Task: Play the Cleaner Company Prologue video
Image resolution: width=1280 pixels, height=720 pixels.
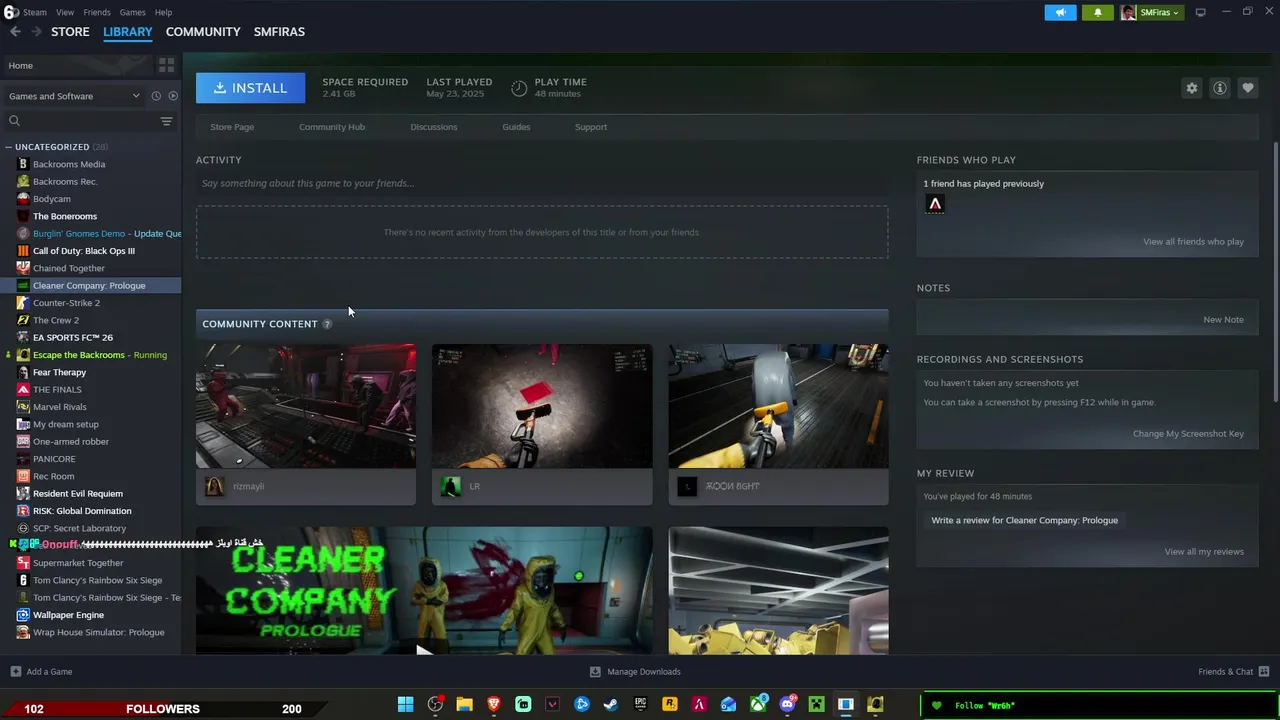Action: (424, 591)
